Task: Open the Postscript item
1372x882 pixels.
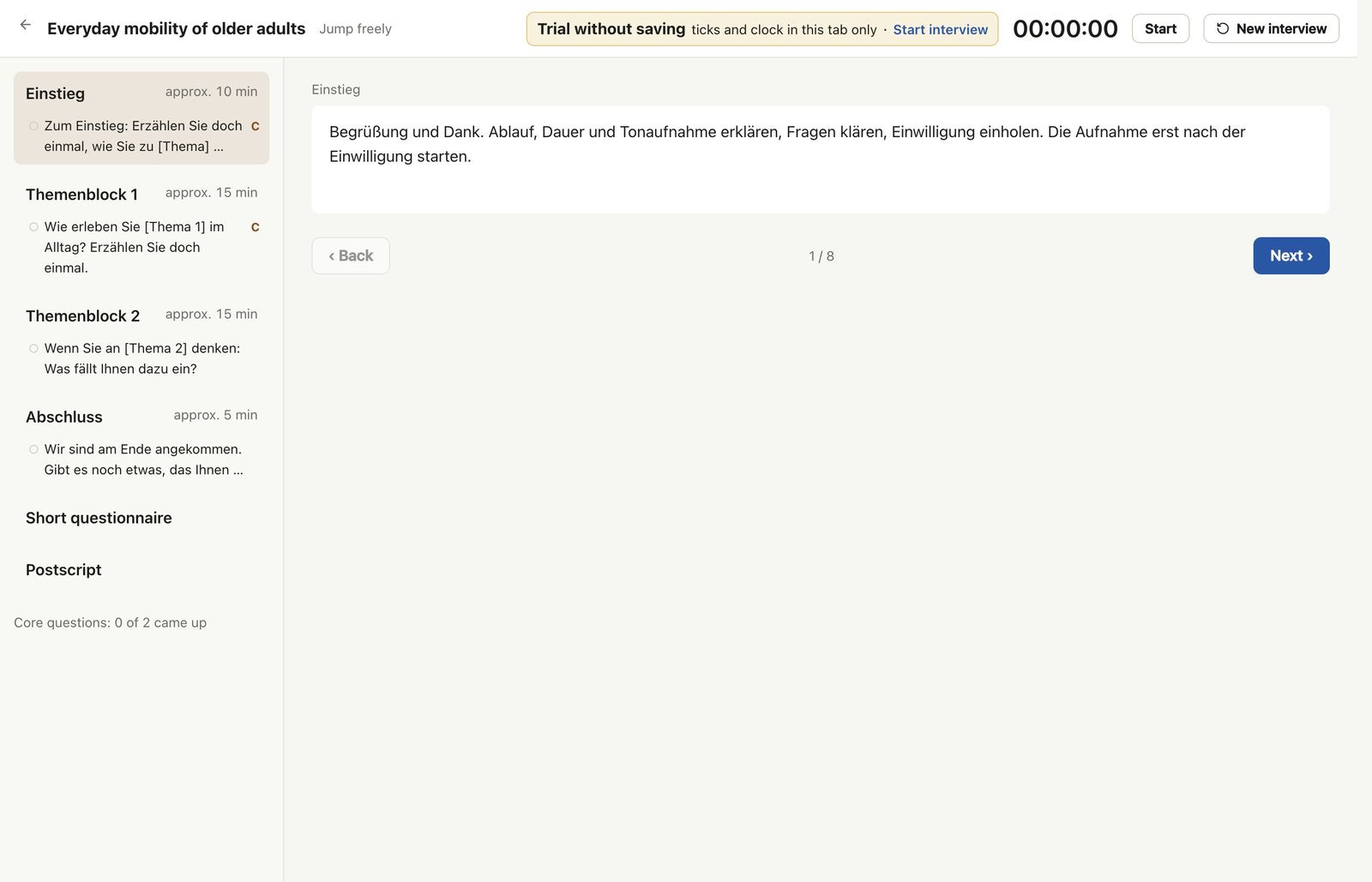Action: (x=63, y=570)
